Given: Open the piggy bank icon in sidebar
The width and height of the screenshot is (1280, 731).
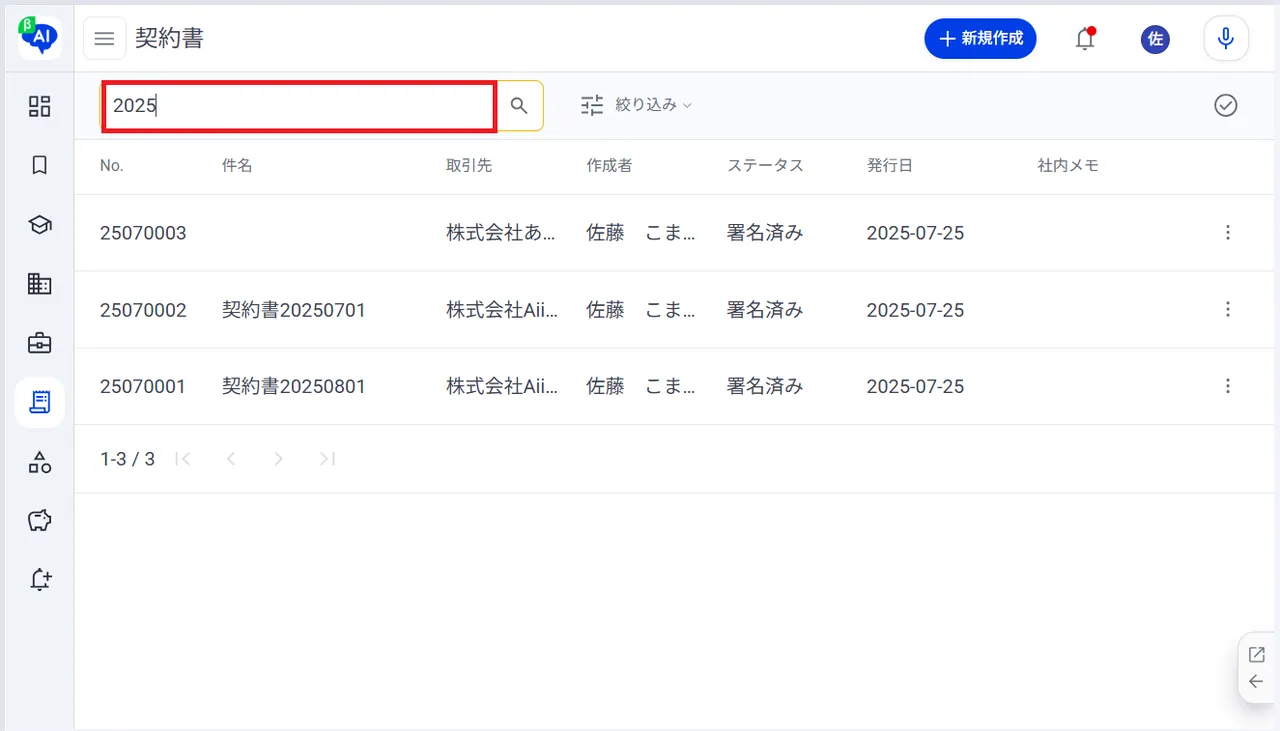Looking at the screenshot, I should click(x=39, y=521).
